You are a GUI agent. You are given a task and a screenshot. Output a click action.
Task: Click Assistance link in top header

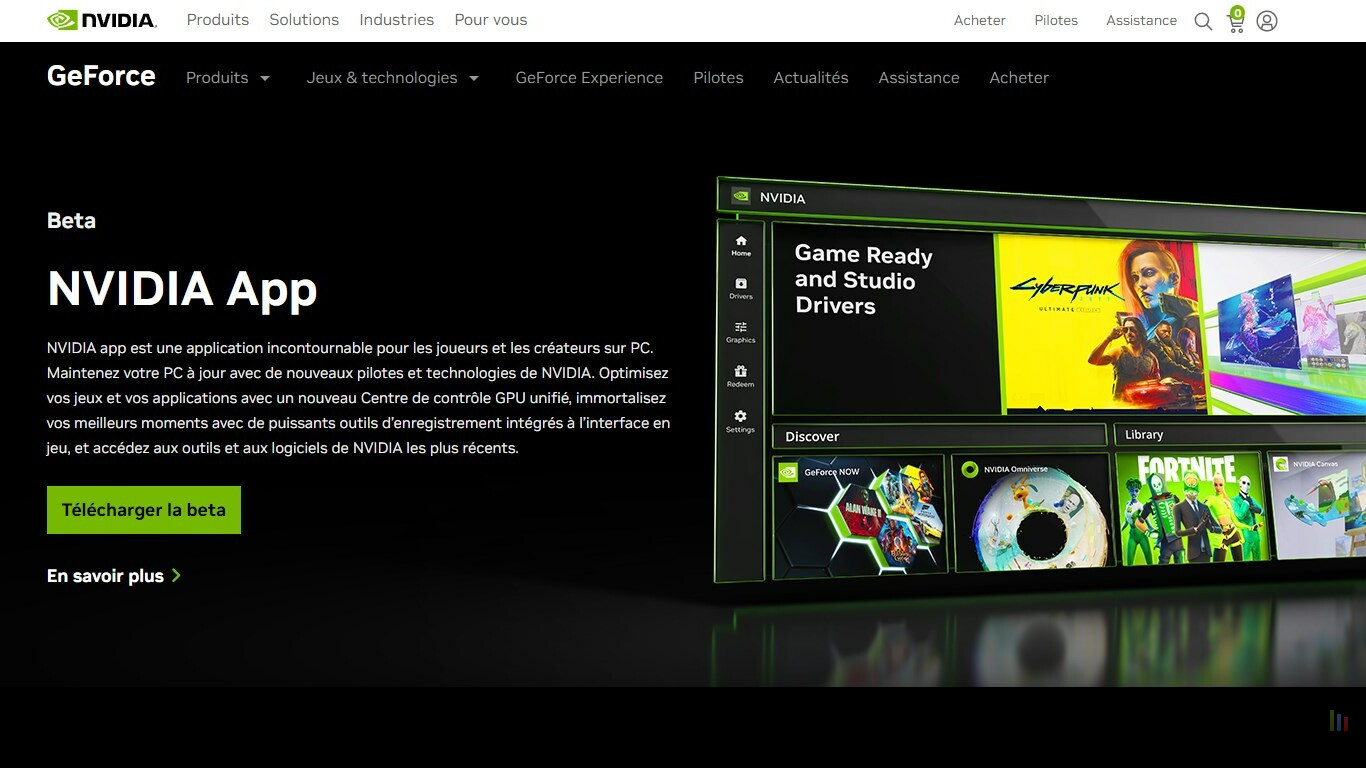tap(1141, 20)
